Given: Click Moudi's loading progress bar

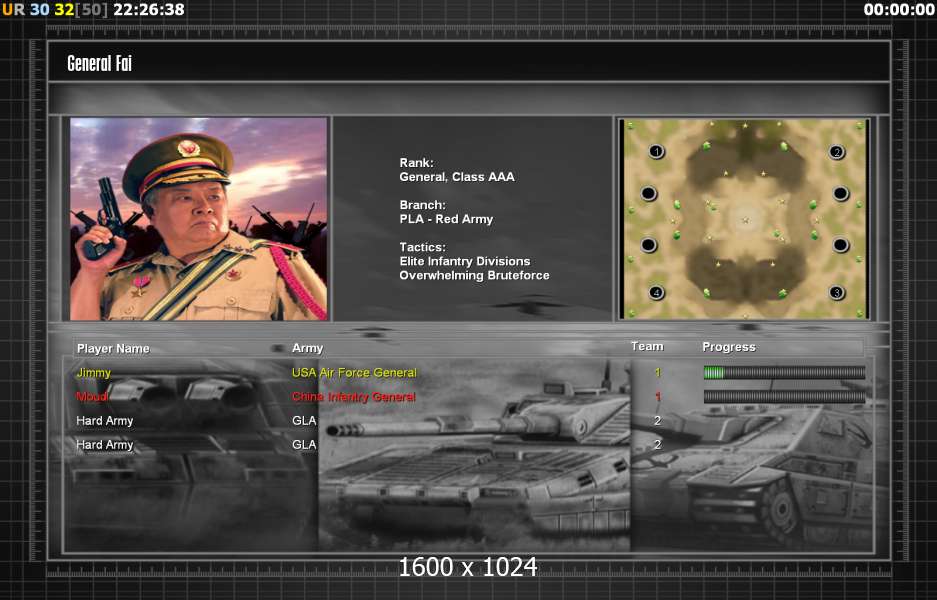Looking at the screenshot, I should [784, 396].
